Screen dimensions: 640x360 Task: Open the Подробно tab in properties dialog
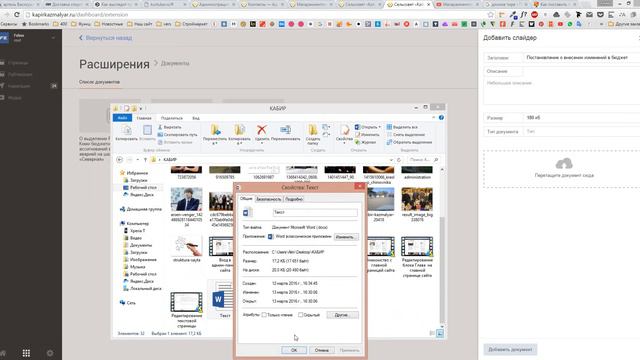(294, 199)
